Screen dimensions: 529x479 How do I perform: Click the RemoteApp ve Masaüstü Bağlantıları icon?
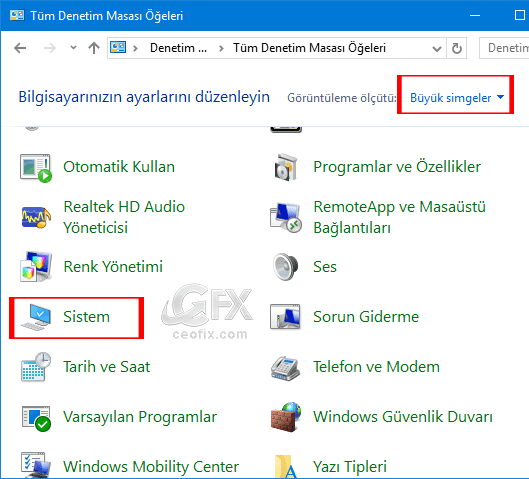point(286,218)
